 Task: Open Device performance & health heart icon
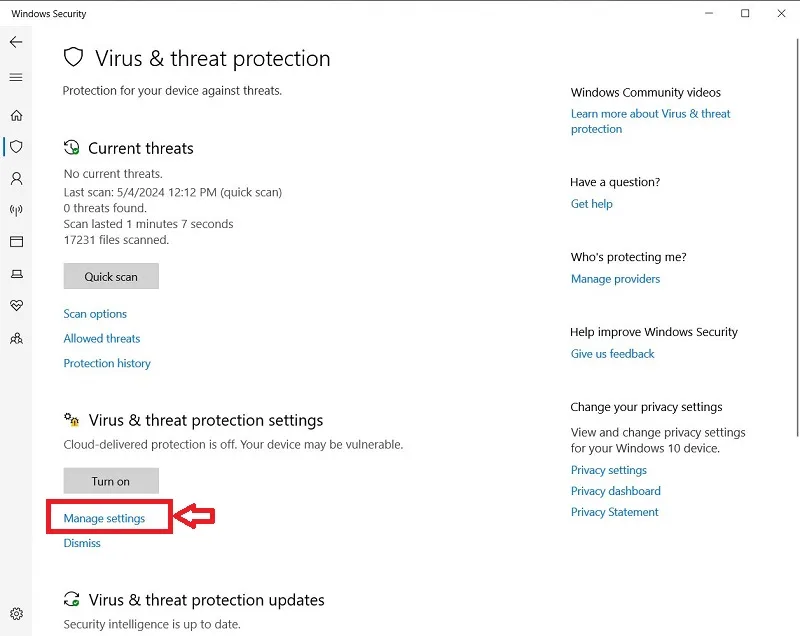pos(16,306)
